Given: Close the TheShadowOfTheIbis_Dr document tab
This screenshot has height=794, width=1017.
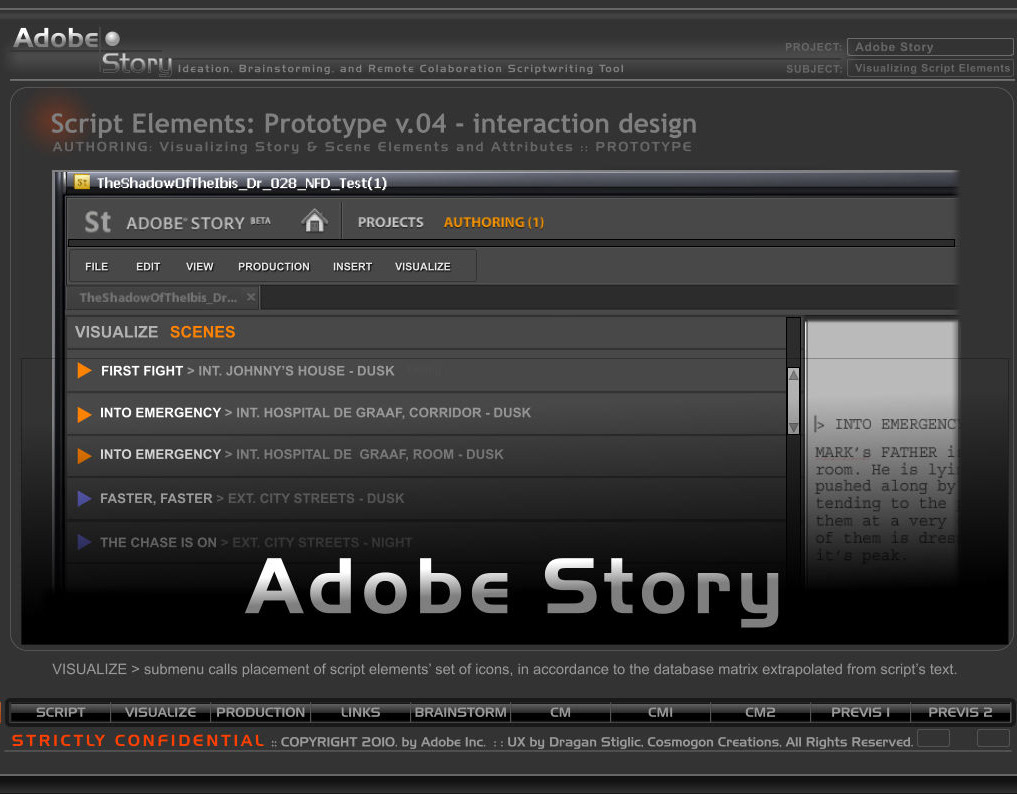Looking at the screenshot, I should (250, 297).
